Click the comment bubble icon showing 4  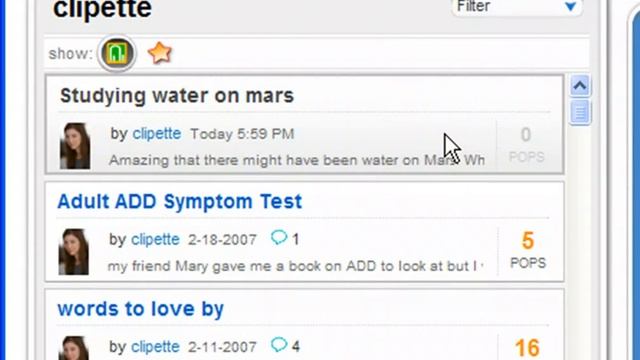[279, 345]
